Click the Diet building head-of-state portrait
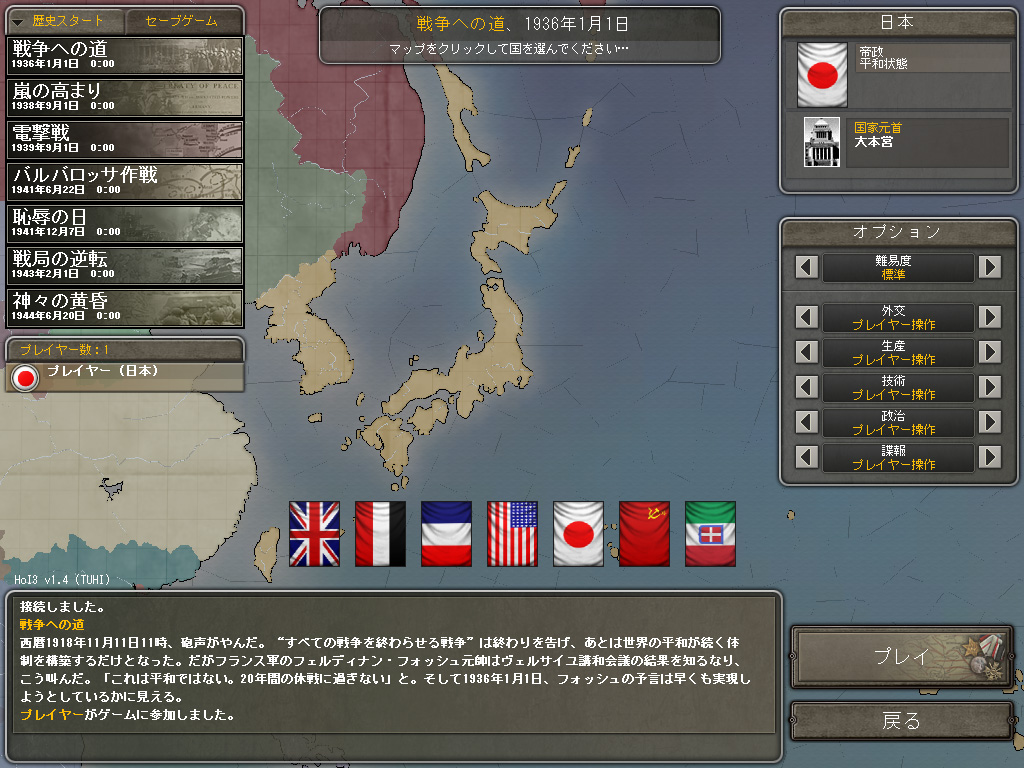Screen dimensions: 1024x768 click(822, 142)
